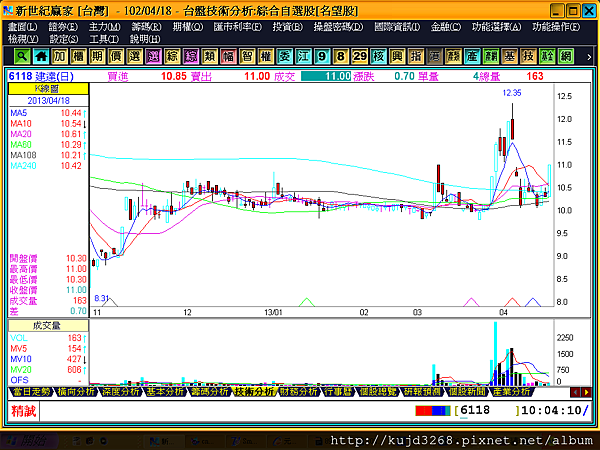Open the 國際資訊(I) menu
Image resolution: width=600 pixels, height=450 pixels.
click(x=397, y=27)
